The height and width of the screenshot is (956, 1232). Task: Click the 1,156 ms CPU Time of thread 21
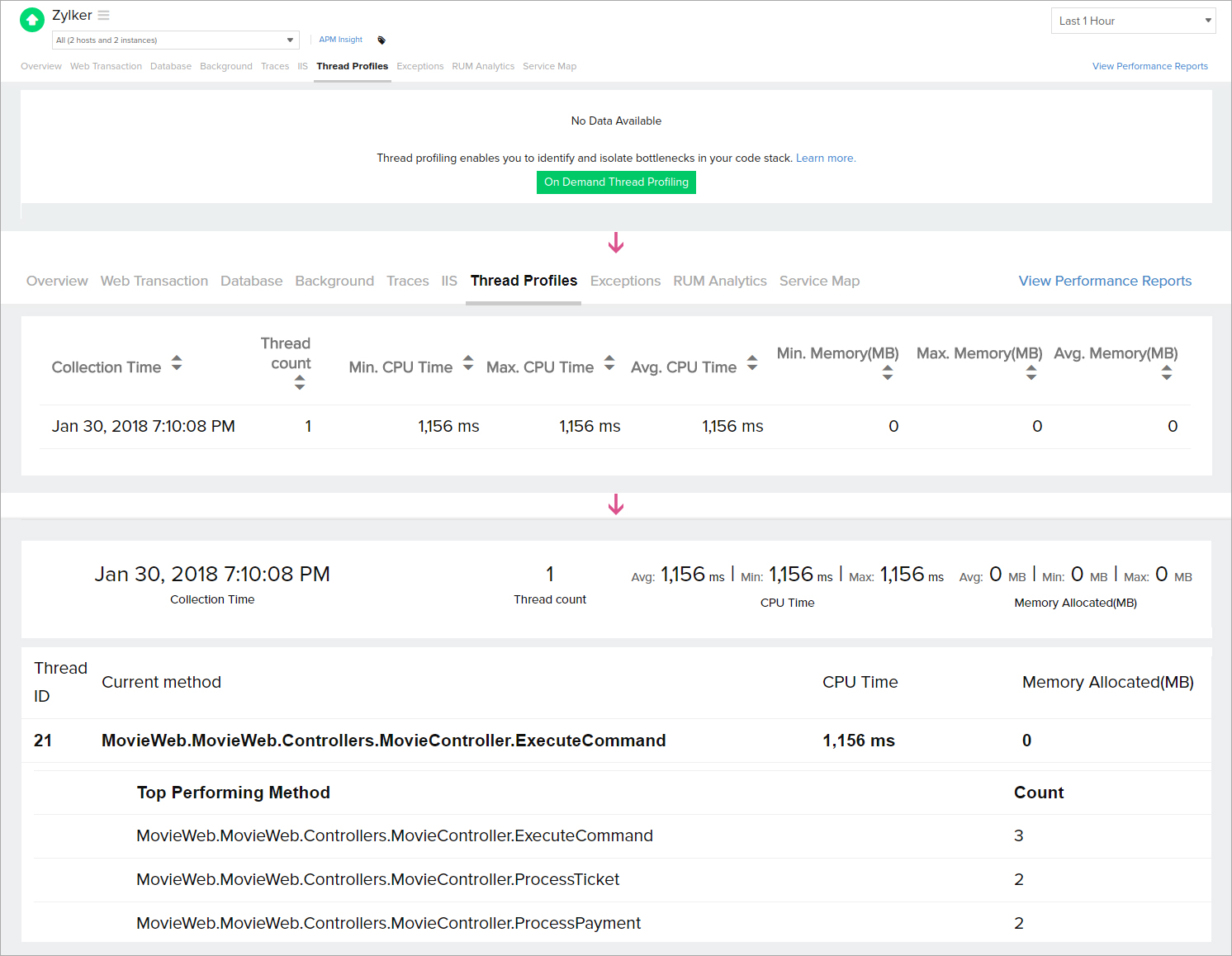coord(859,741)
